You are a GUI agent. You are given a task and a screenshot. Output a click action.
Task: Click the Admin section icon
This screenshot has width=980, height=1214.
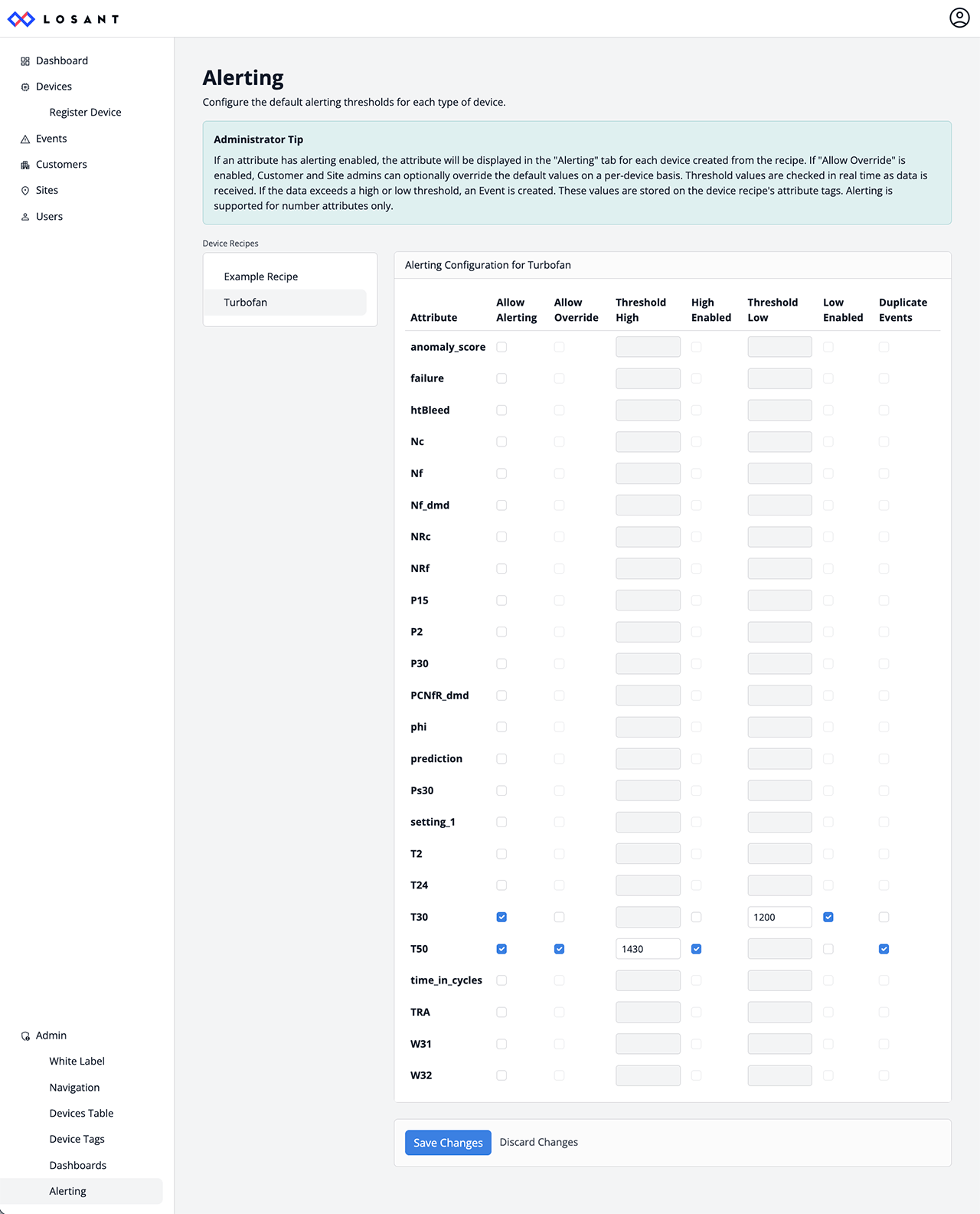point(25,1036)
